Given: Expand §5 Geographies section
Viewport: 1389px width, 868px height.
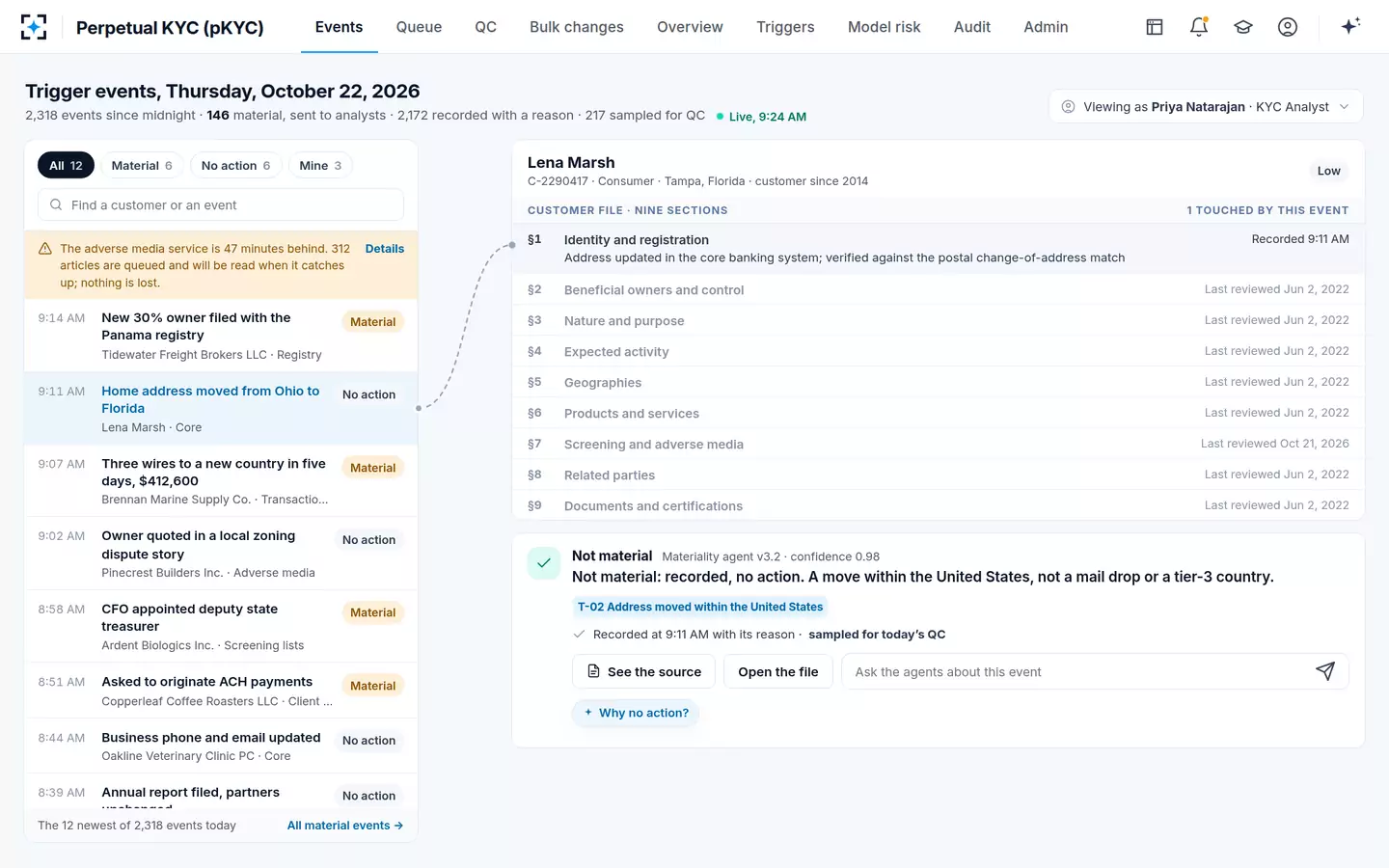Looking at the screenshot, I should [x=938, y=382].
